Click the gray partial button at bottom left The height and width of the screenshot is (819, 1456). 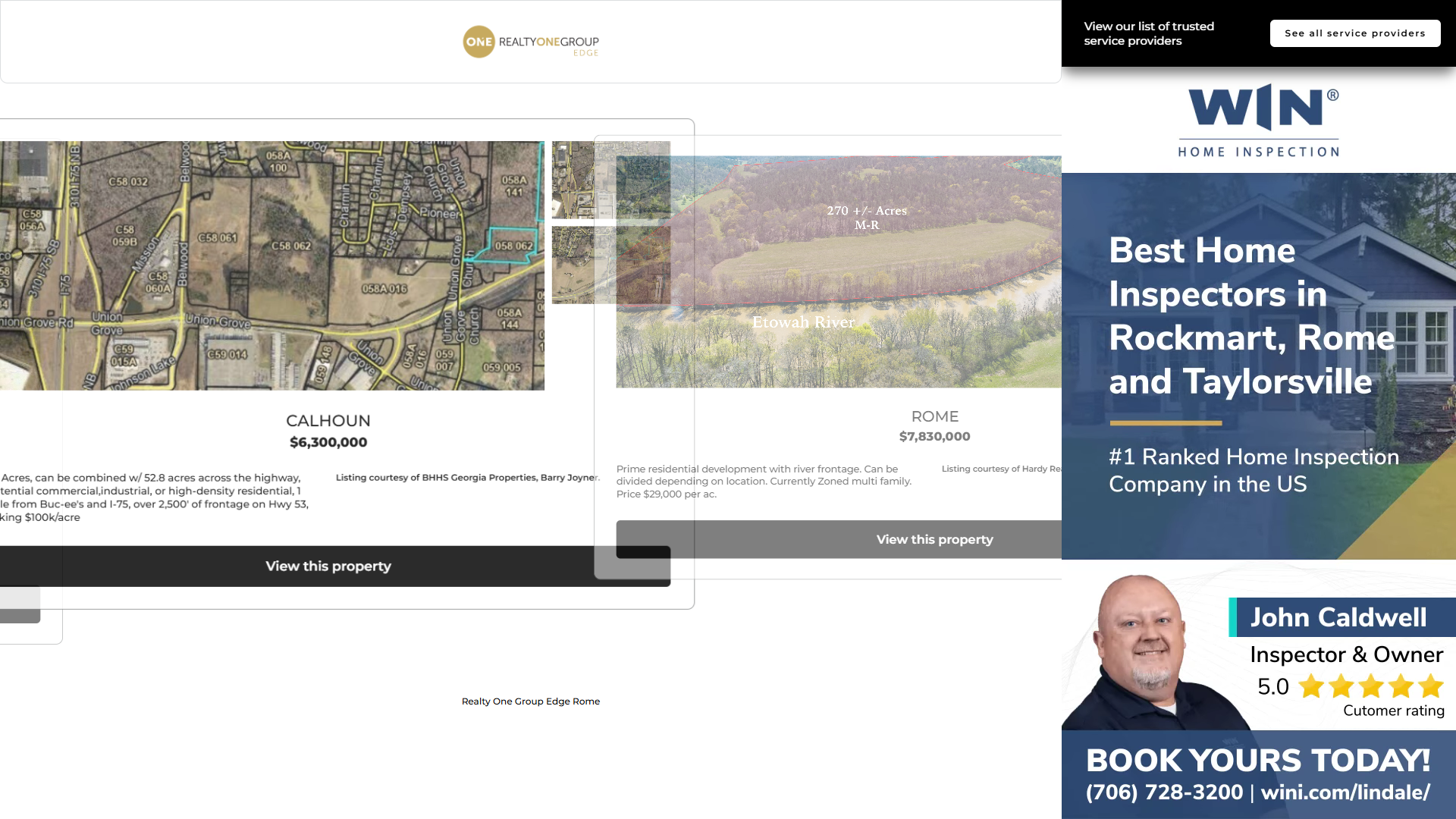coord(20,604)
